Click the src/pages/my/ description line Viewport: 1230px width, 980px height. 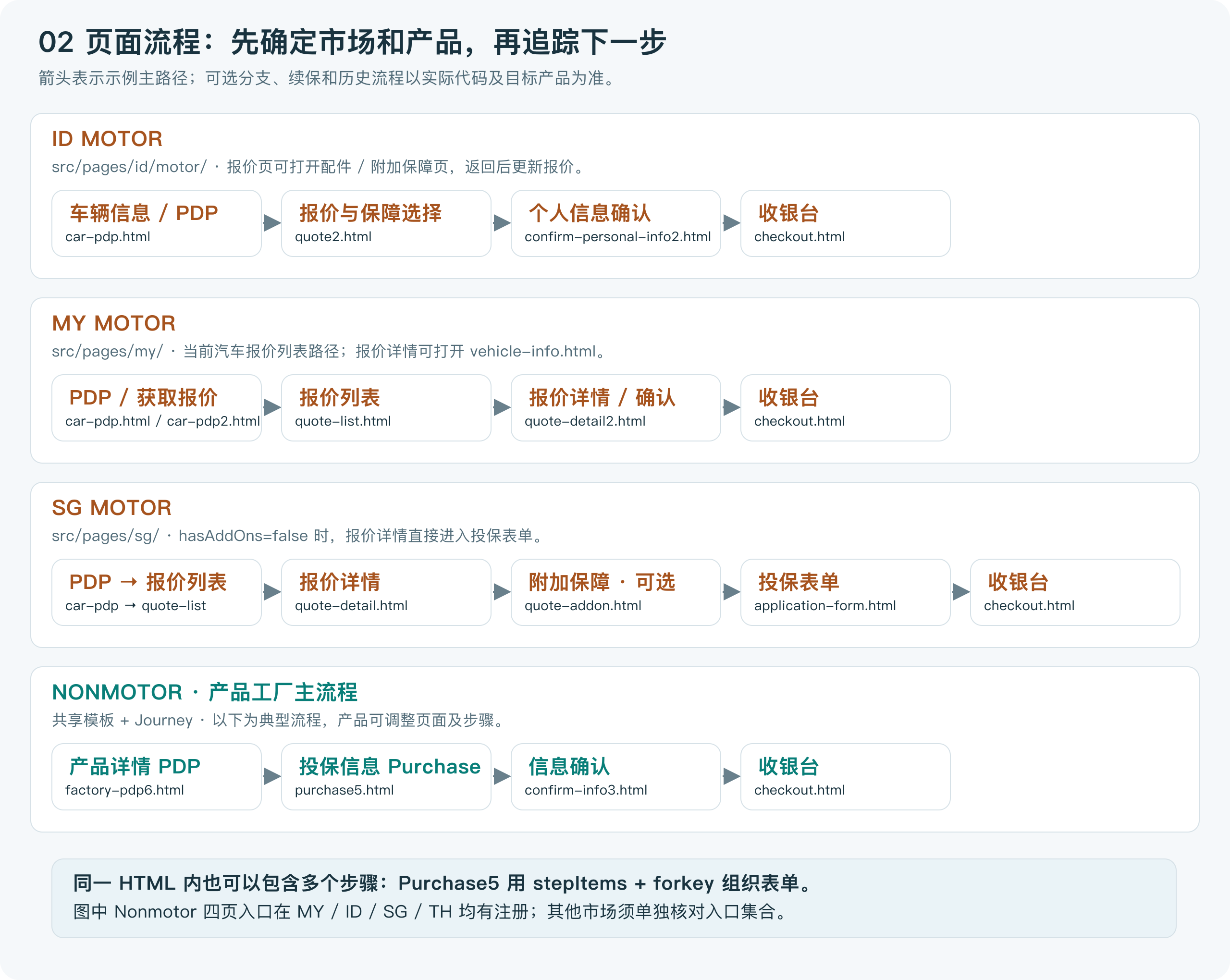pyautogui.click(x=330, y=351)
